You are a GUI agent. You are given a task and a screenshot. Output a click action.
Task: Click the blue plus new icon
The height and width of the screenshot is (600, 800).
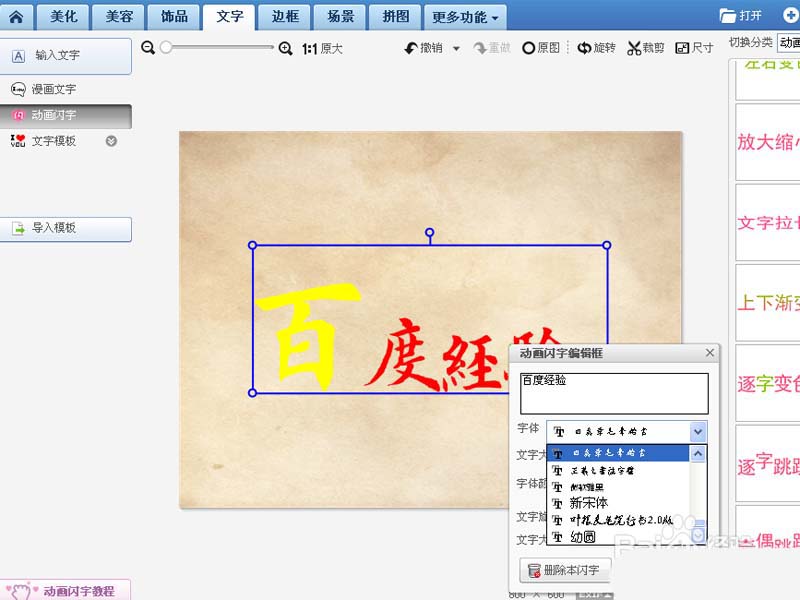point(791,15)
